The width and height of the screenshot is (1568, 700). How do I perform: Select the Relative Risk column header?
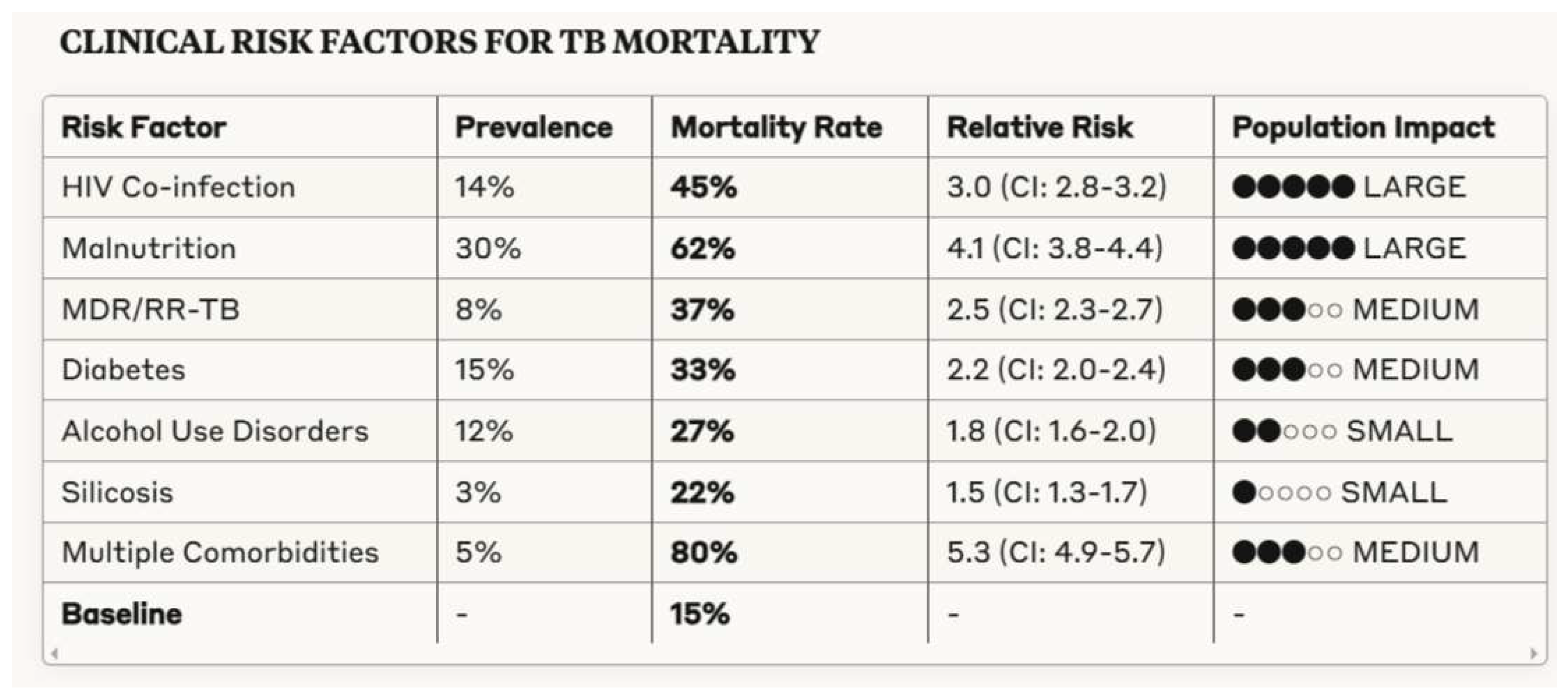coord(1039,127)
